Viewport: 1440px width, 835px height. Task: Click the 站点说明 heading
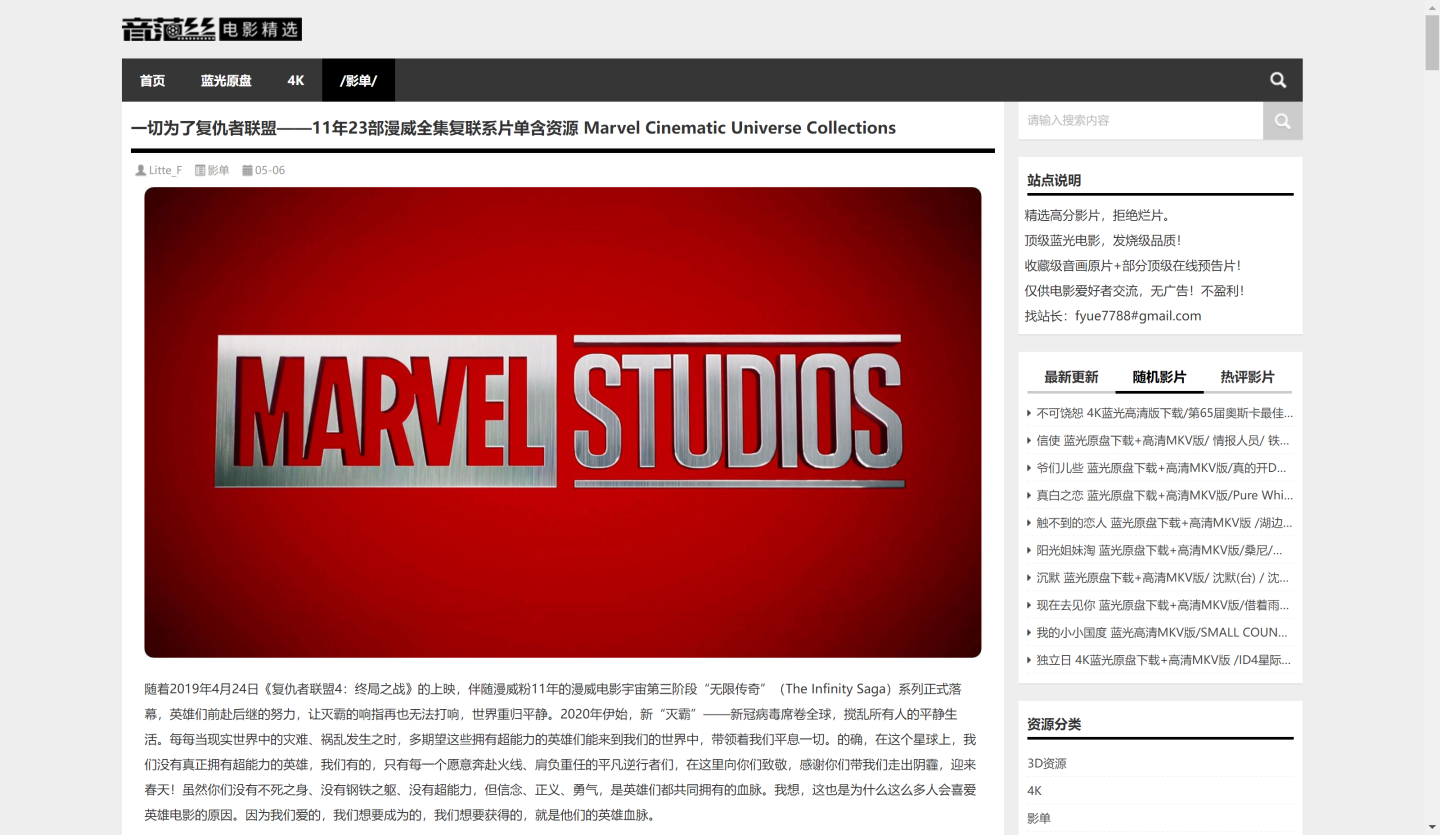pos(1054,181)
